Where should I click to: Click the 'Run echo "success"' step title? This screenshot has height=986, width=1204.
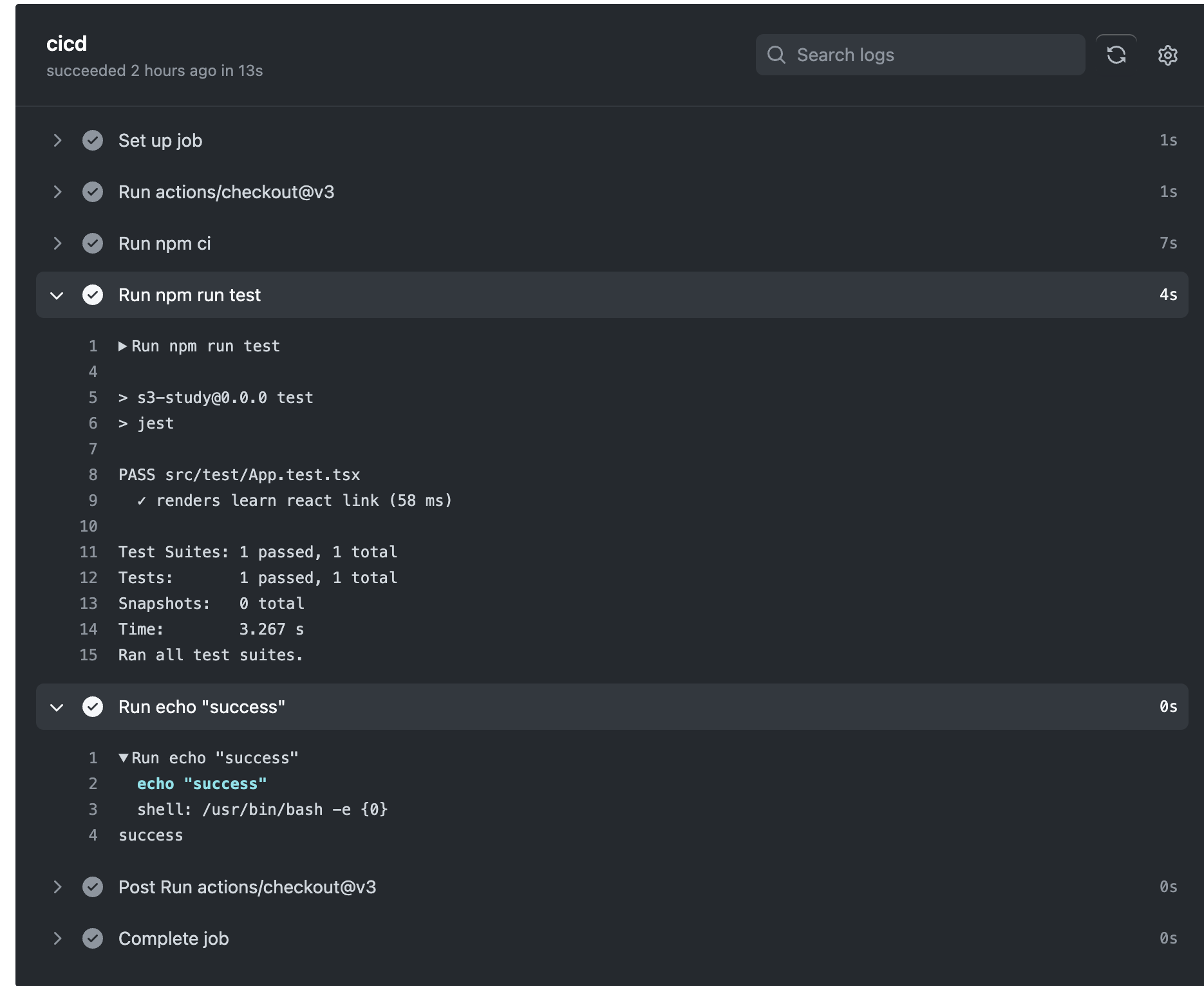[202, 707]
